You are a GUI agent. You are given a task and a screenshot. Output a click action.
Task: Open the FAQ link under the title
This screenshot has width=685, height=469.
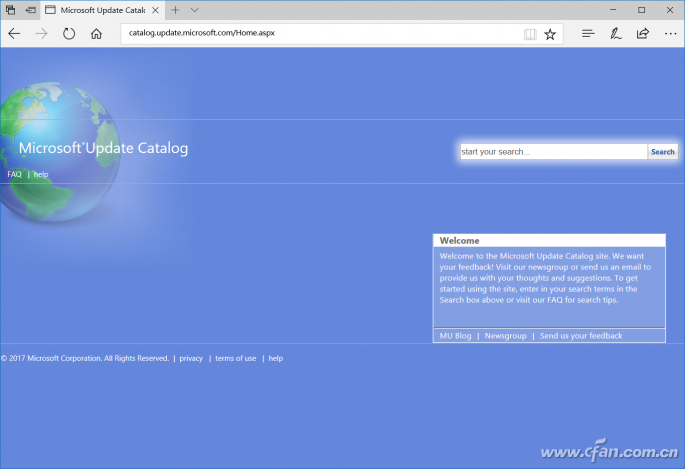click(14, 174)
